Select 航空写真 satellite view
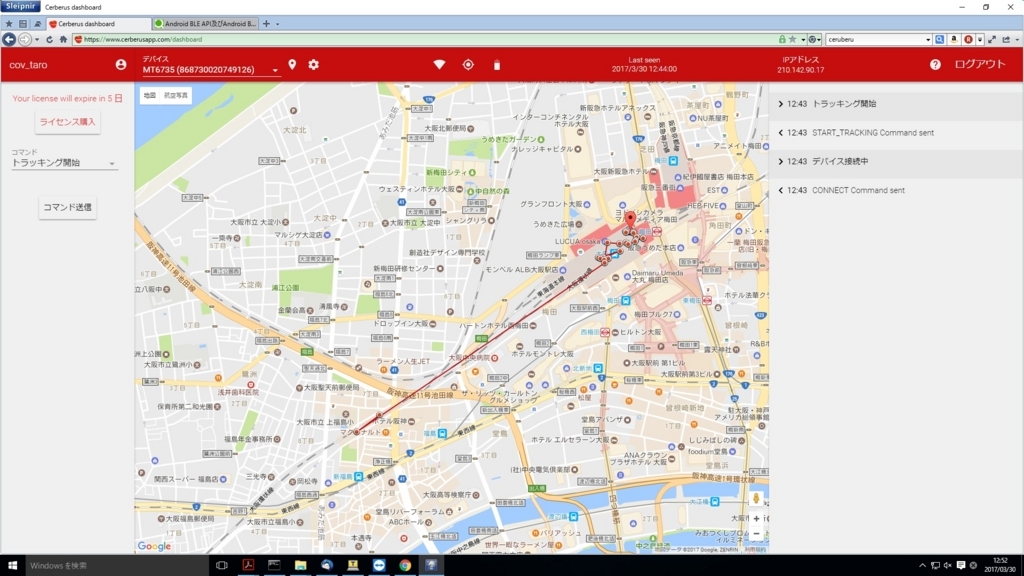Screen dimensions: 1024x576 [175, 95]
